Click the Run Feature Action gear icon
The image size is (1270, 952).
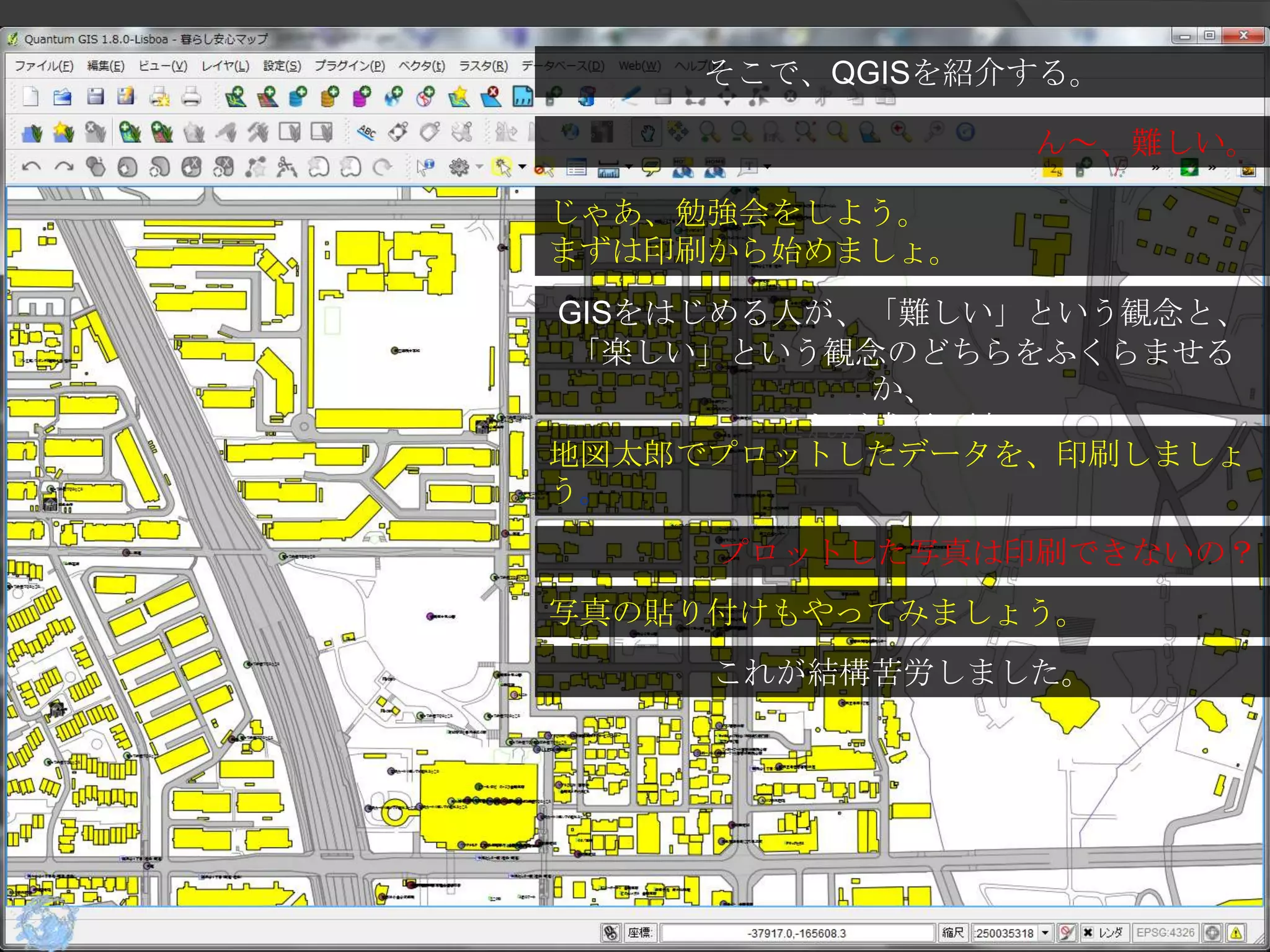click(459, 167)
